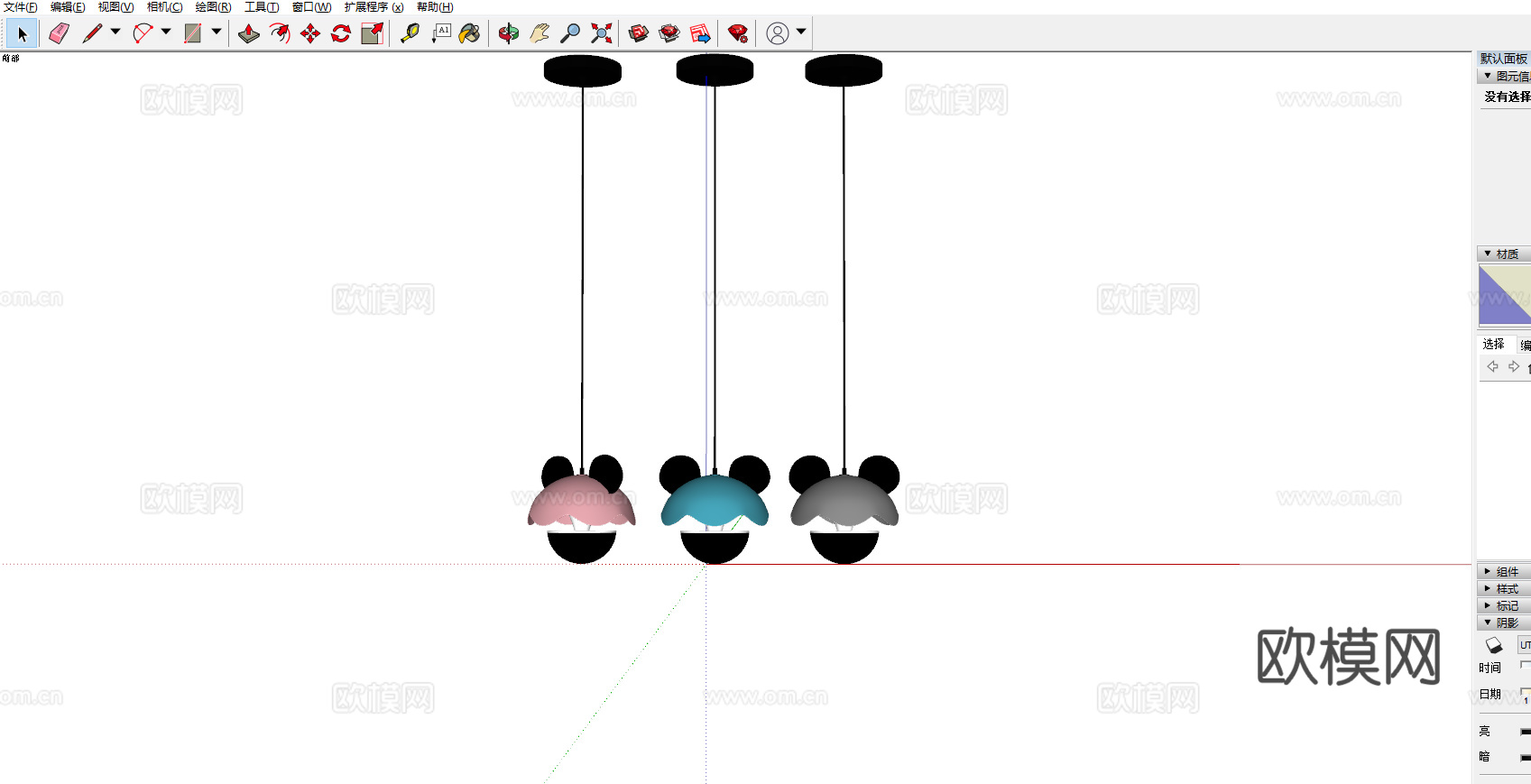Click the 日期 label in shadows

click(1490, 694)
